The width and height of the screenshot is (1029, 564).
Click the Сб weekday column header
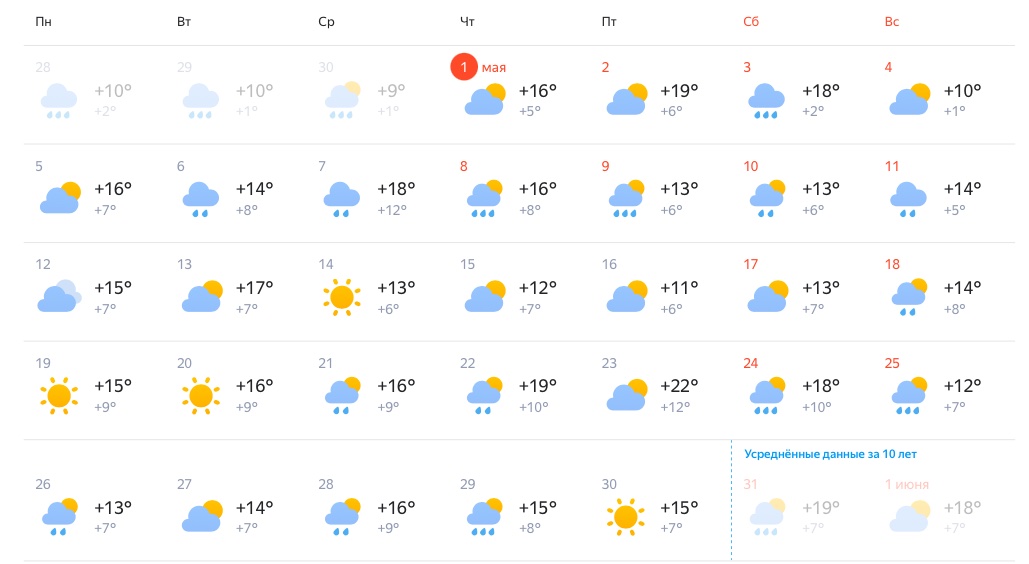[751, 22]
